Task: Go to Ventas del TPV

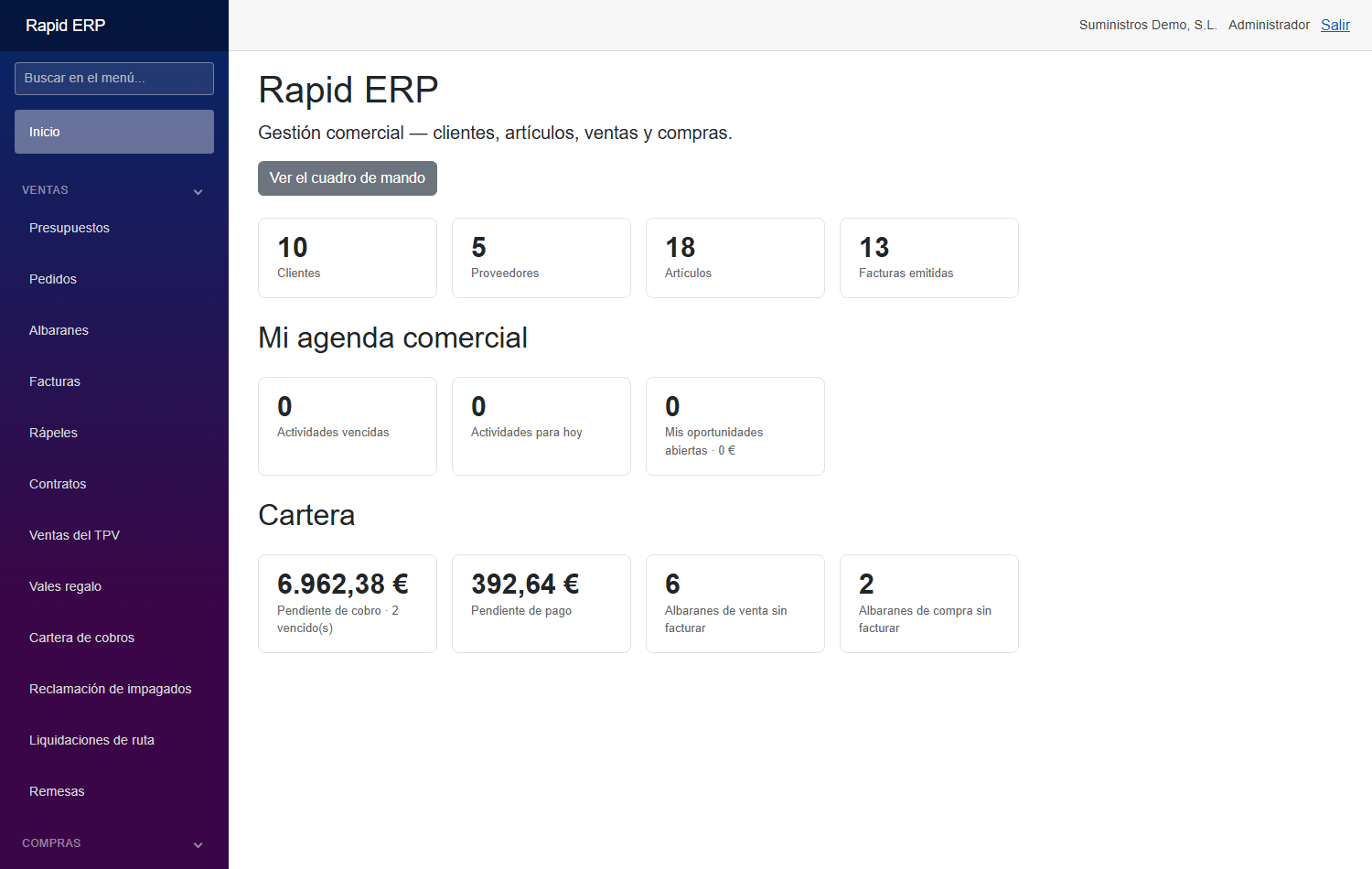Action: (x=114, y=535)
